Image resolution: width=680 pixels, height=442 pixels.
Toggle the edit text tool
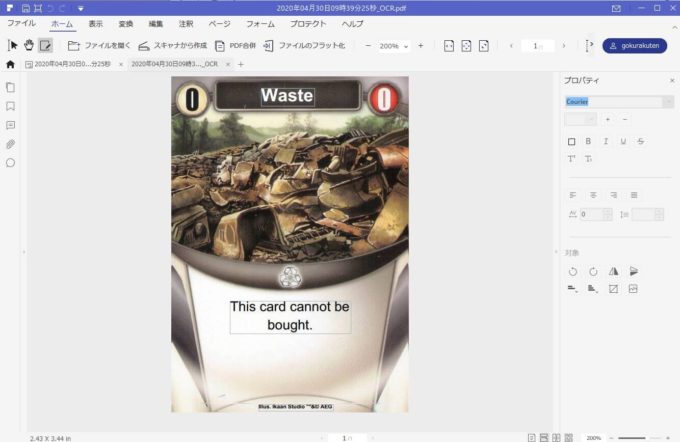tap(45, 45)
